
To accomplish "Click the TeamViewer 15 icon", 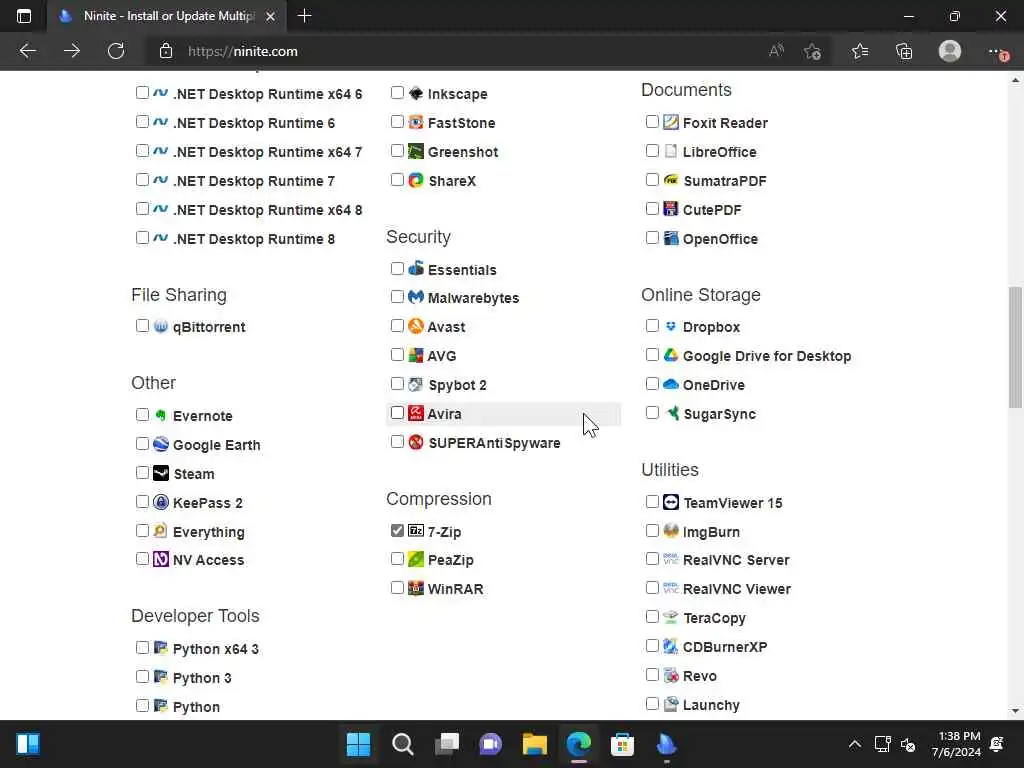I will pos(671,502).
